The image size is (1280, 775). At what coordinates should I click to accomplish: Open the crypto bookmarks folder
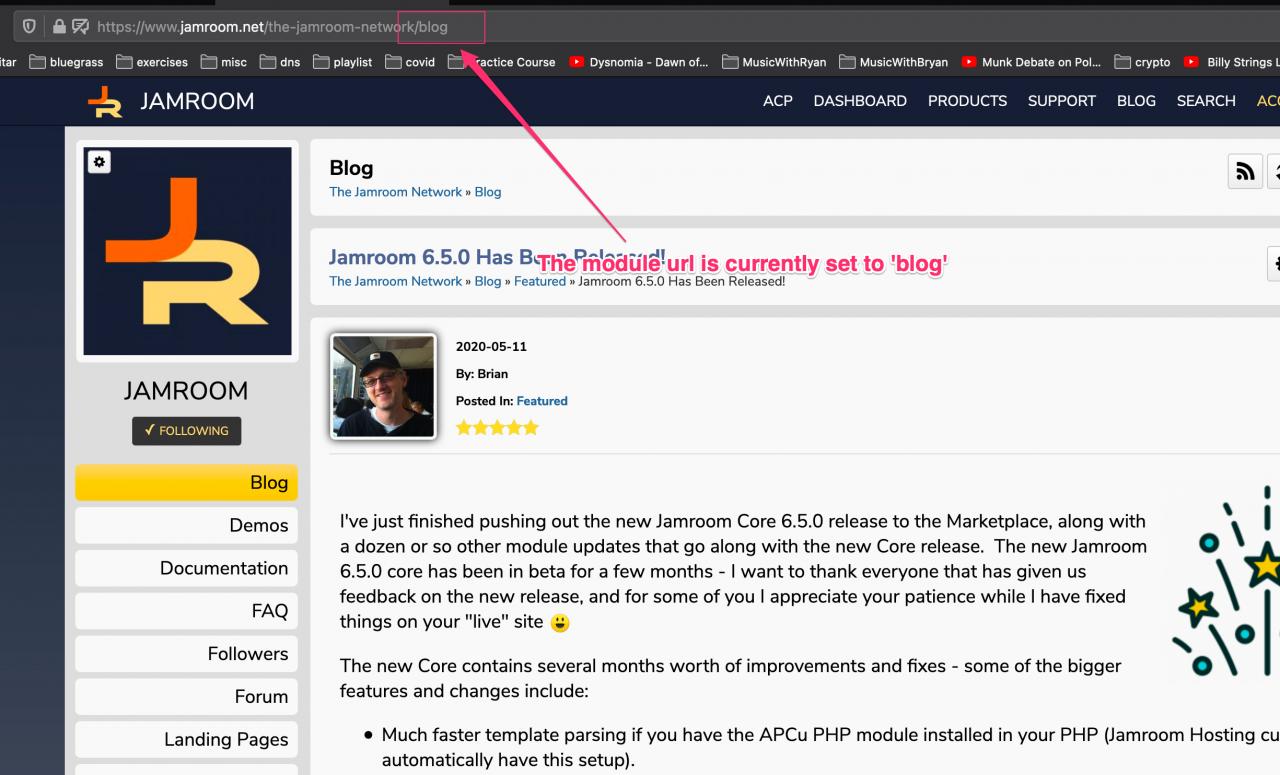1142,62
